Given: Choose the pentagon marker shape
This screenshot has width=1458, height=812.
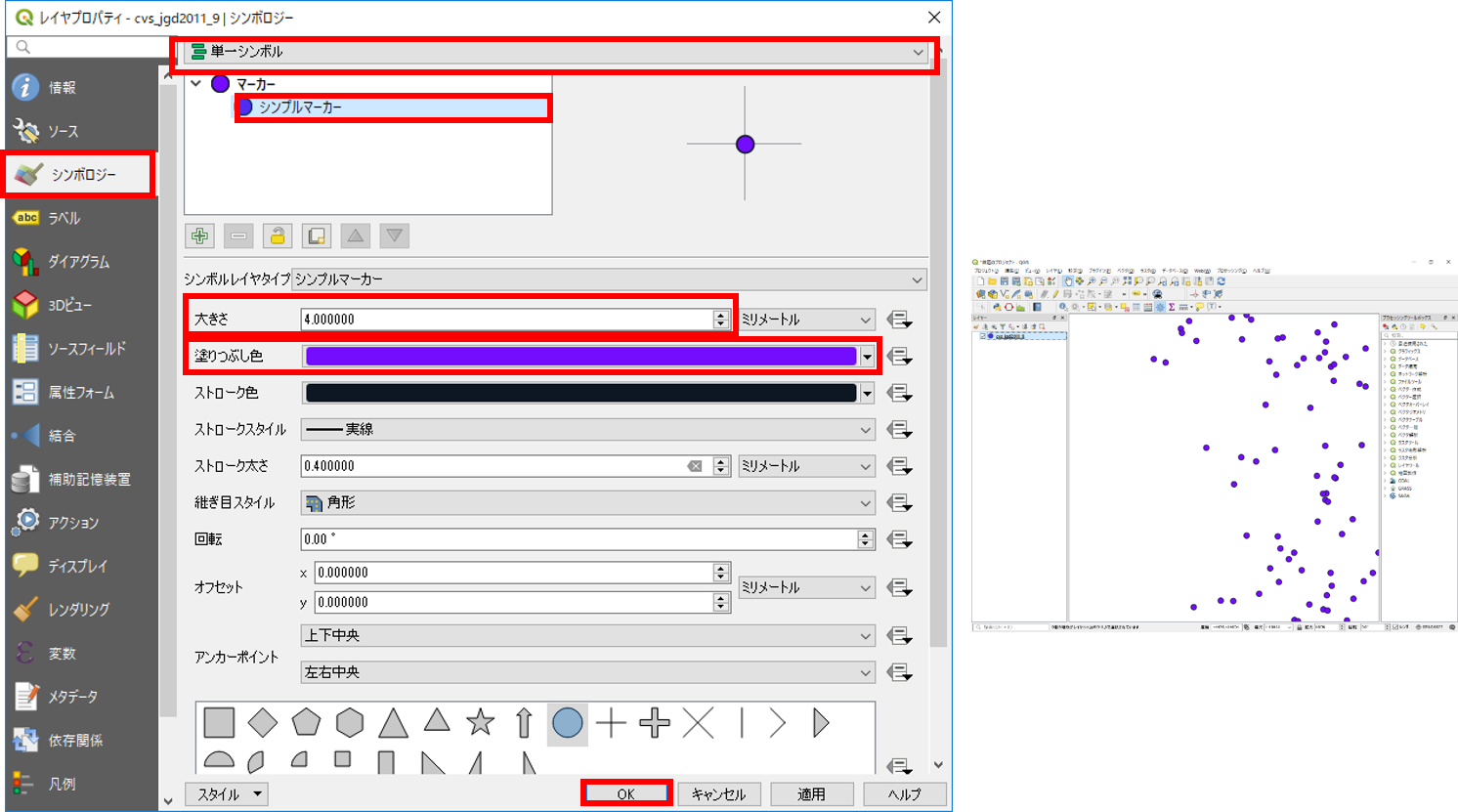Looking at the screenshot, I should 306,723.
